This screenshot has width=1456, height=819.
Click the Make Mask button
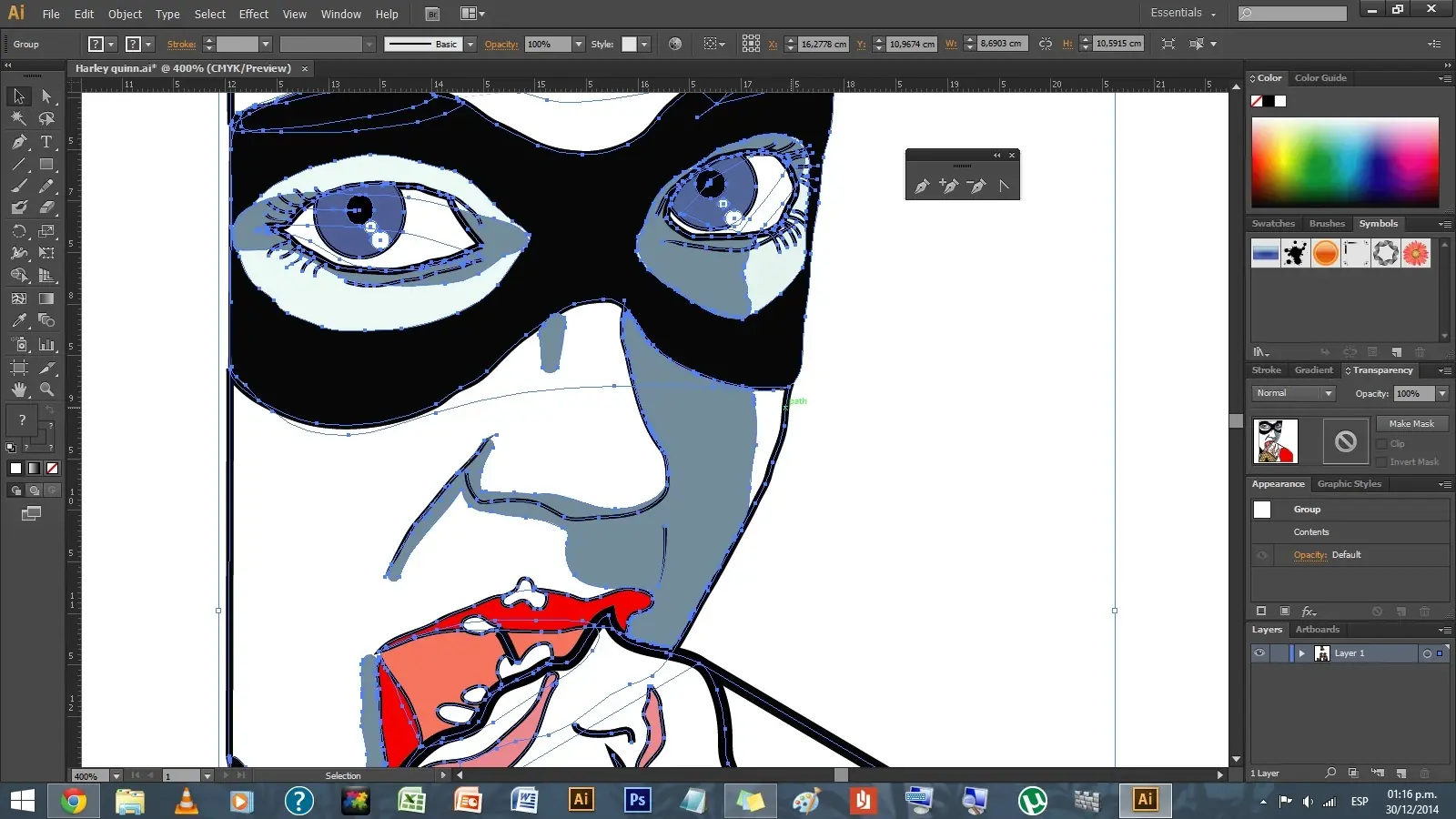click(1411, 424)
